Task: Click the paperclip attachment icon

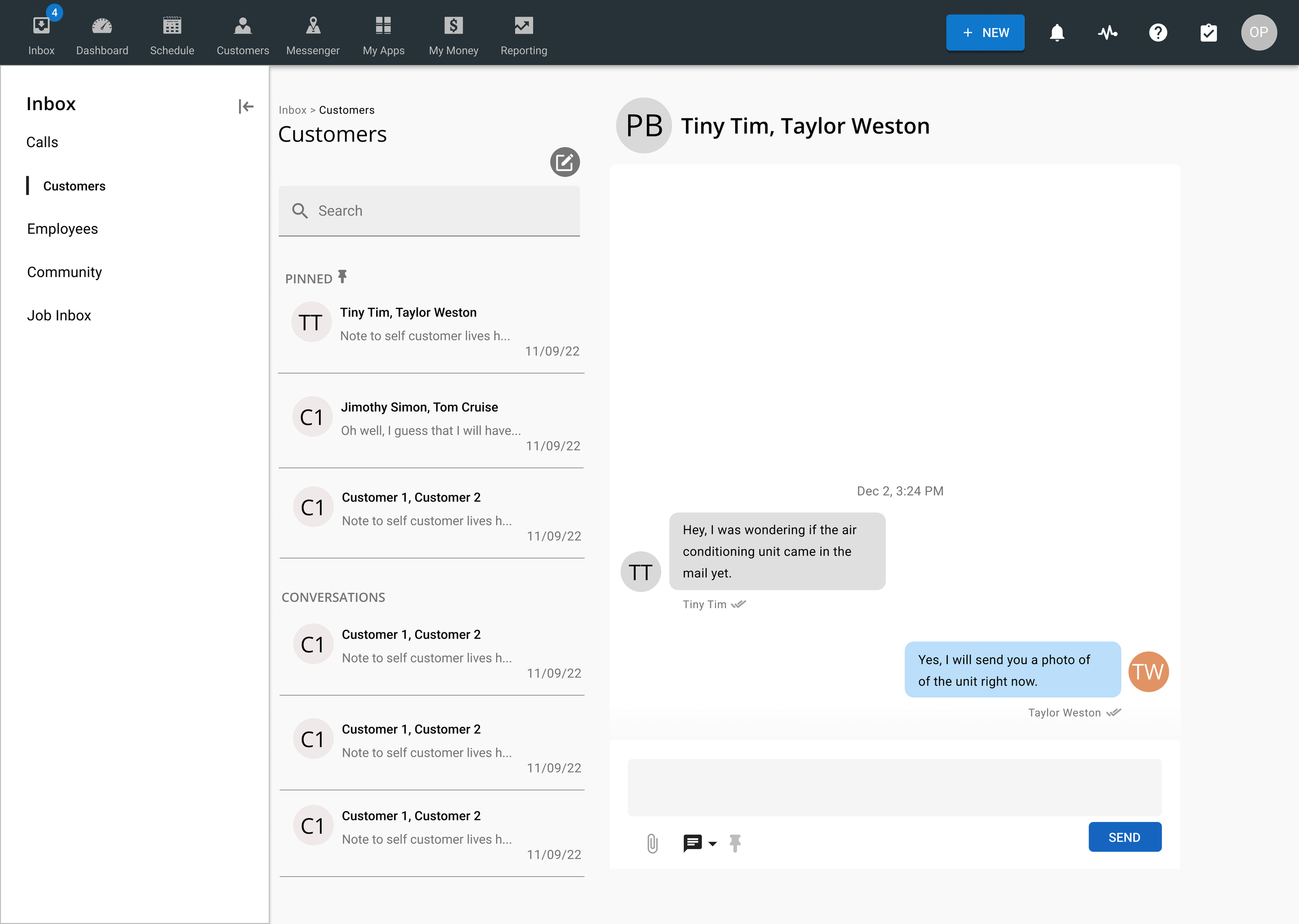Action: 652,843
